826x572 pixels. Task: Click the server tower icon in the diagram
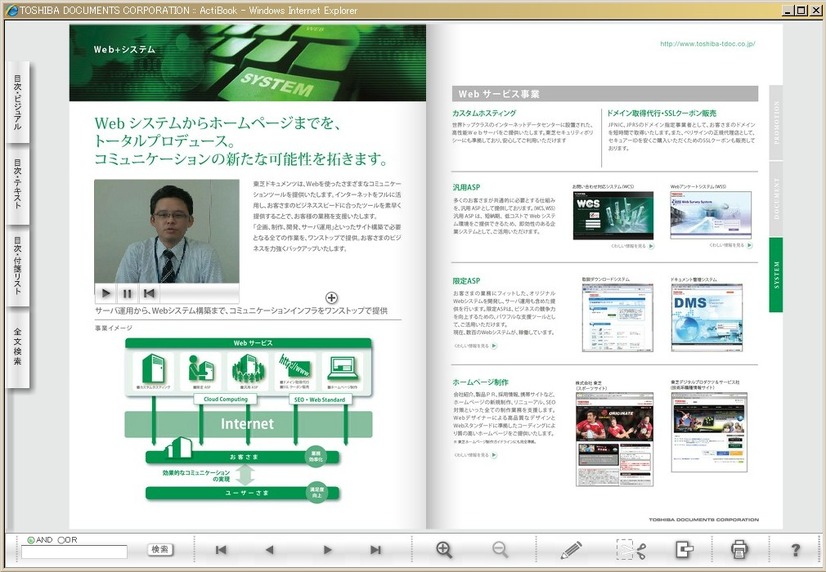(153, 369)
